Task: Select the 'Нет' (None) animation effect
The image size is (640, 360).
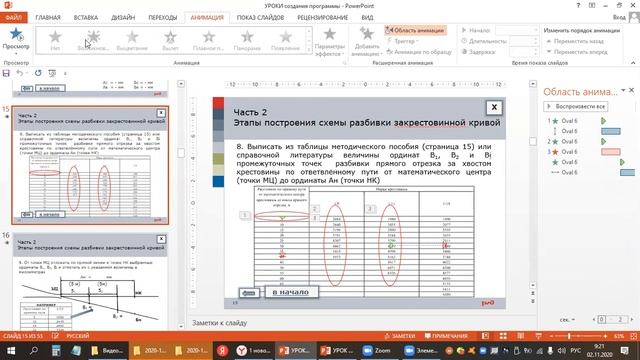Action: (55, 40)
